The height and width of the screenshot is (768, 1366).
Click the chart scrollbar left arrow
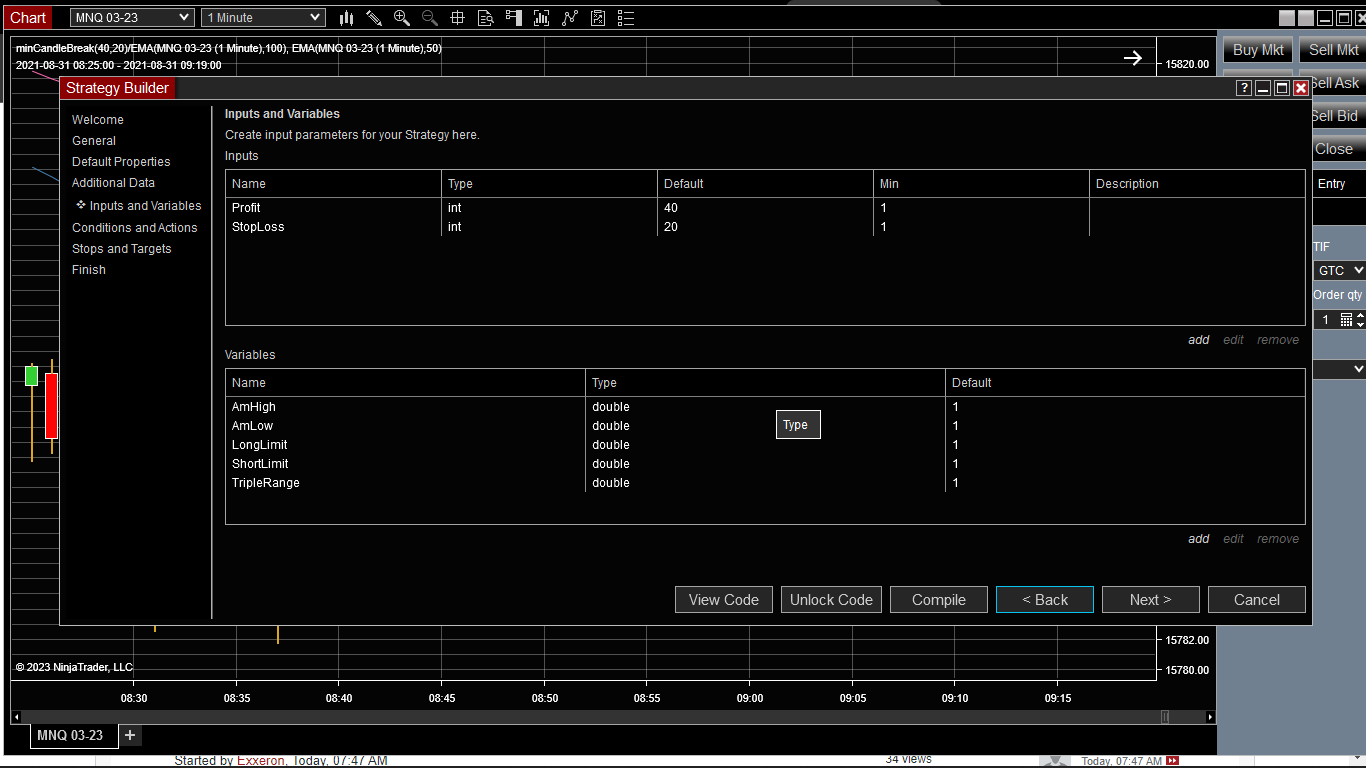point(16,717)
